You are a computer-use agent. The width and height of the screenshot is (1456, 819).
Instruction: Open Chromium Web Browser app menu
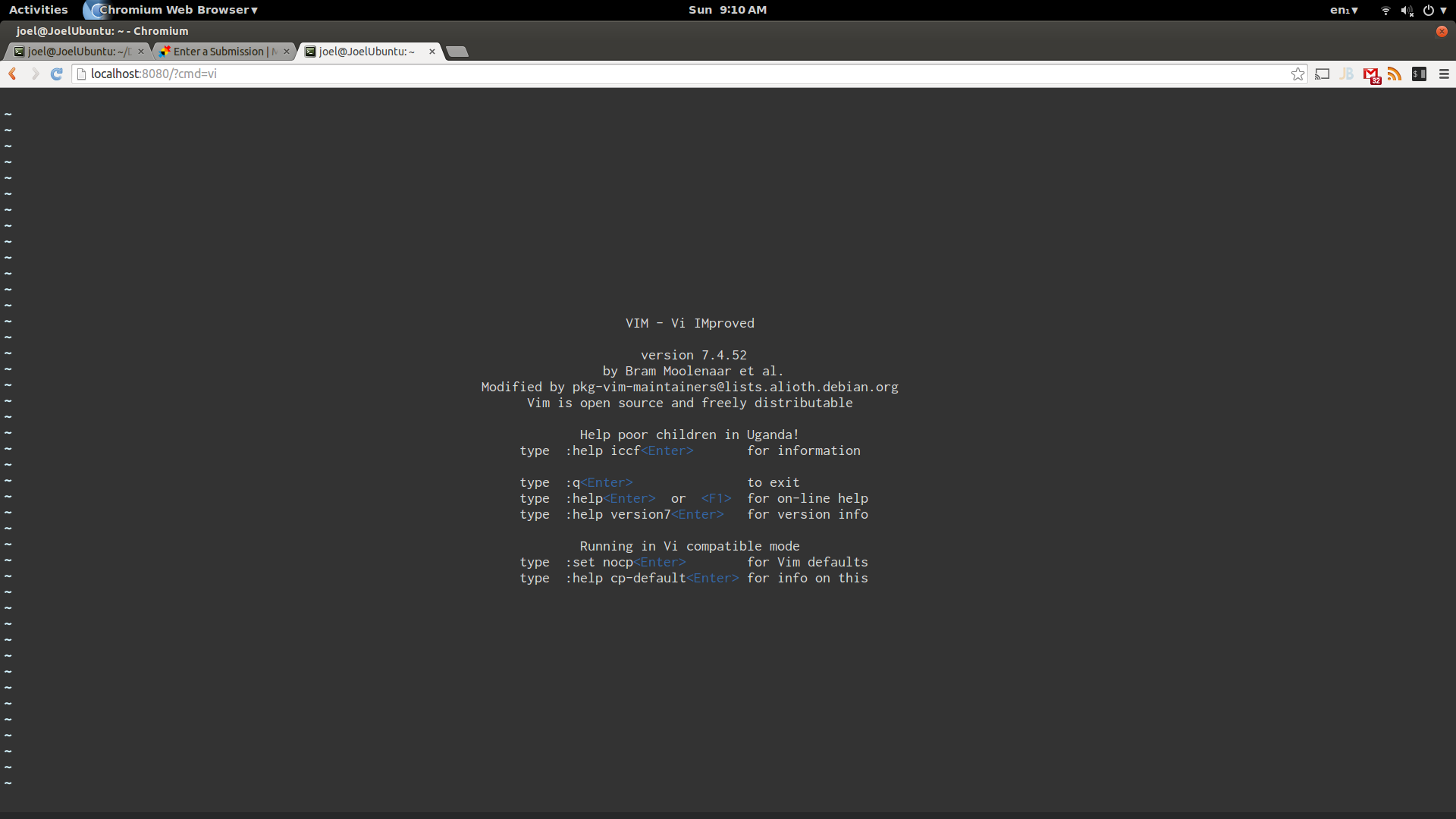coord(178,10)
